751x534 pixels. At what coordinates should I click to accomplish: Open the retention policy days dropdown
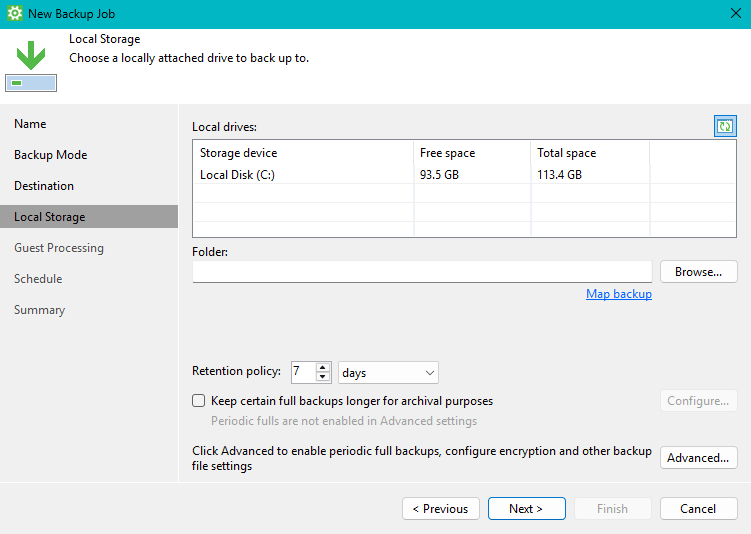[388, 372]
